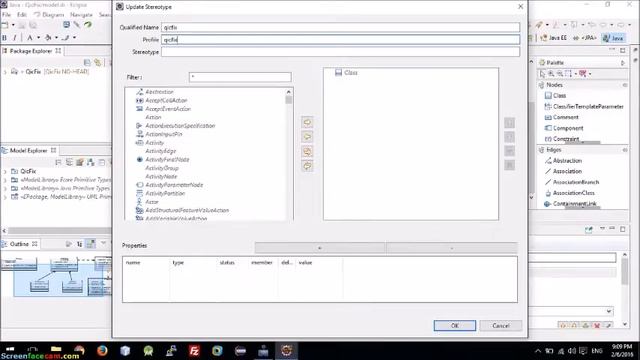This screenshot has width=640, height=360.
Task: Select the Component palette tool
Action: pos(564,128)
